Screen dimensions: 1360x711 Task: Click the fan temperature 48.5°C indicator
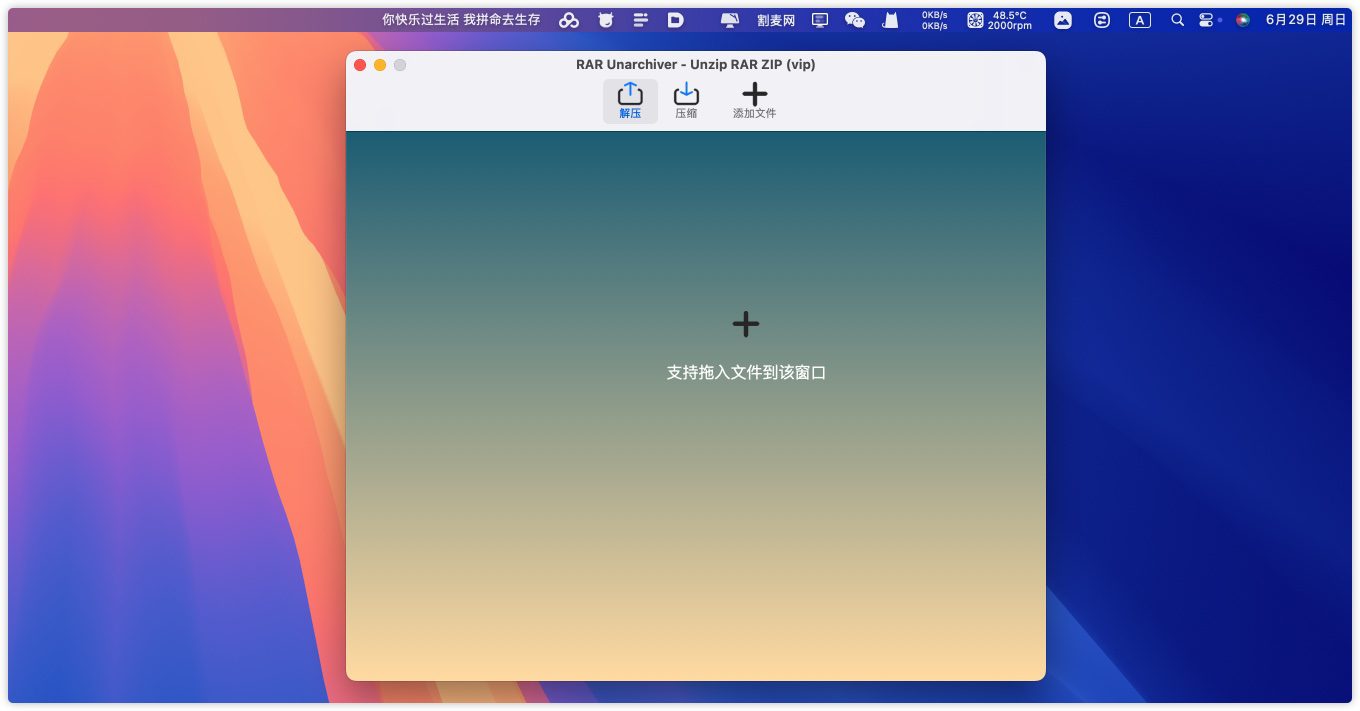[999, 20]
